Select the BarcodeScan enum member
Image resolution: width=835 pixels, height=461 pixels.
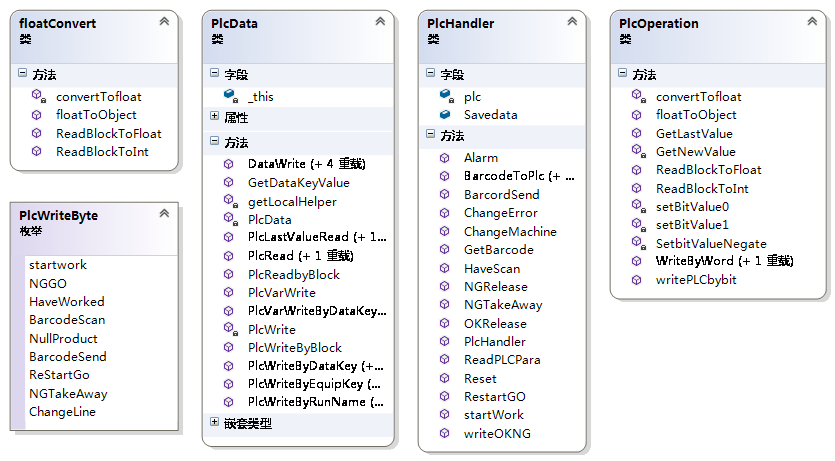pyautogui.click(x=67, y=320)
